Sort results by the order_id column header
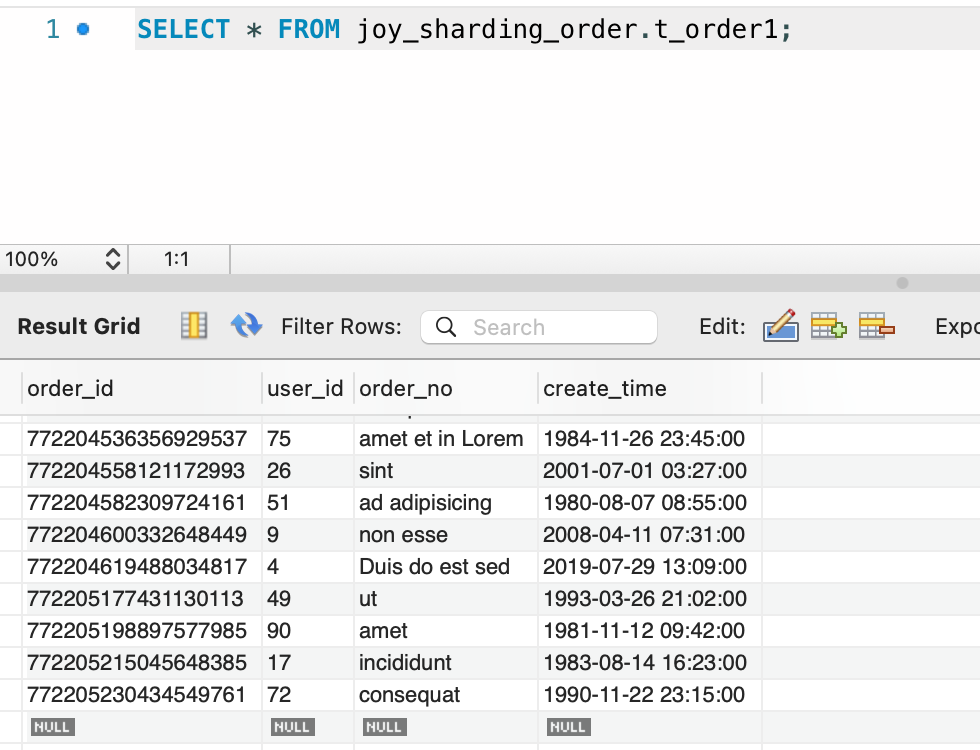Image resolution: width=980 pixels, height=750 pixels. coord(70,389)
